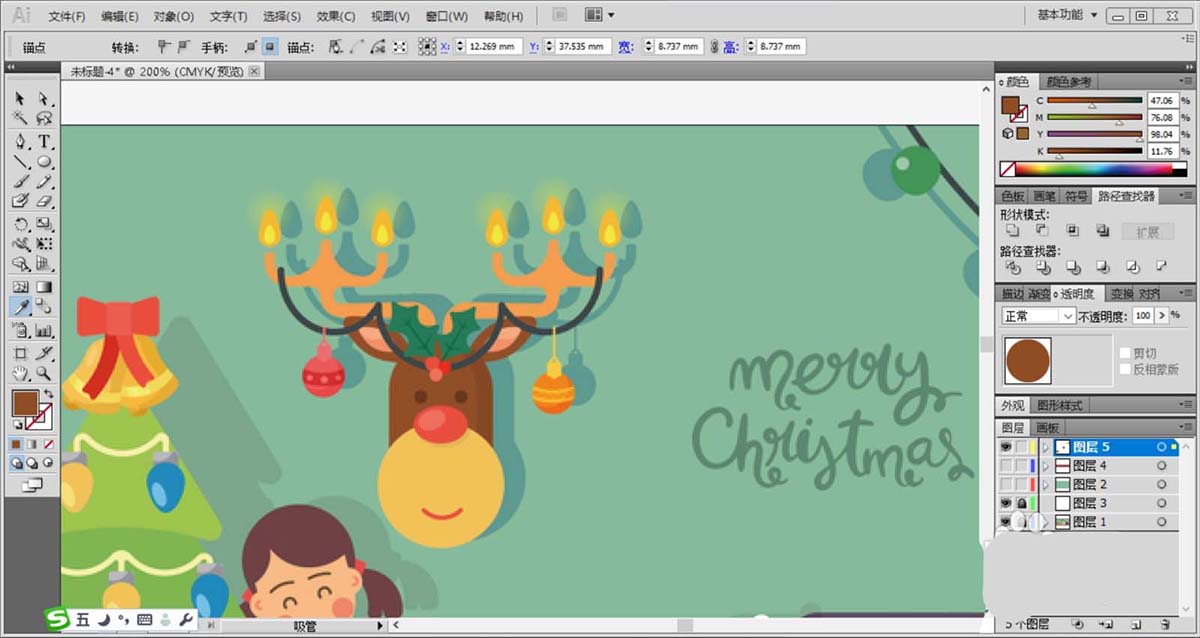Screen dimensions: 1200x638
Task: Open the Layers panel flyout menu
Action: (1184, 427)
